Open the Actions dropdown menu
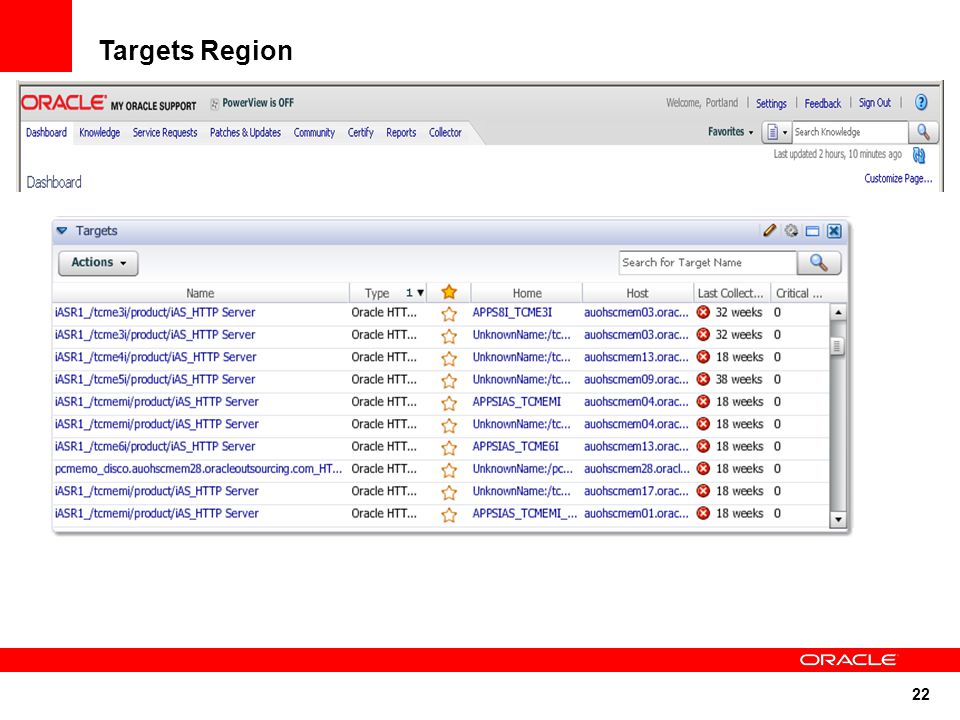960x720 pixels. (98, 263)
